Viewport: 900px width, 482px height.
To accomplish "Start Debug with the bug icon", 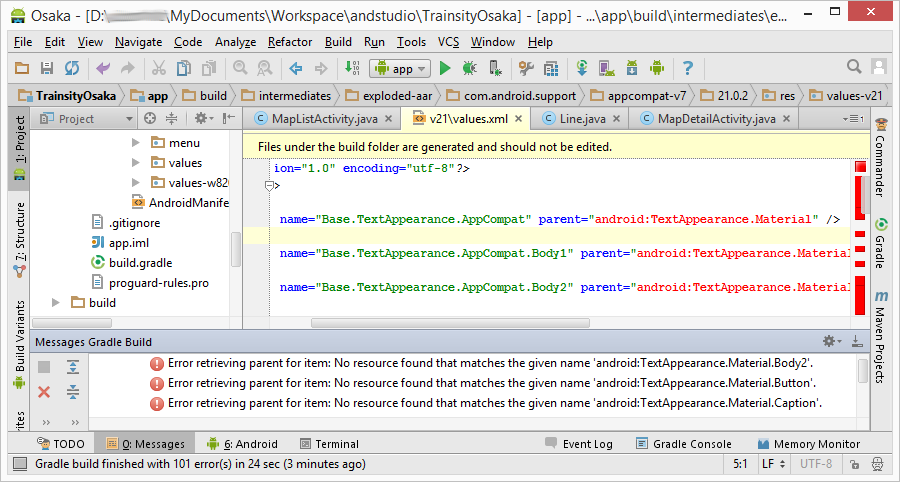I will point(470,68).
